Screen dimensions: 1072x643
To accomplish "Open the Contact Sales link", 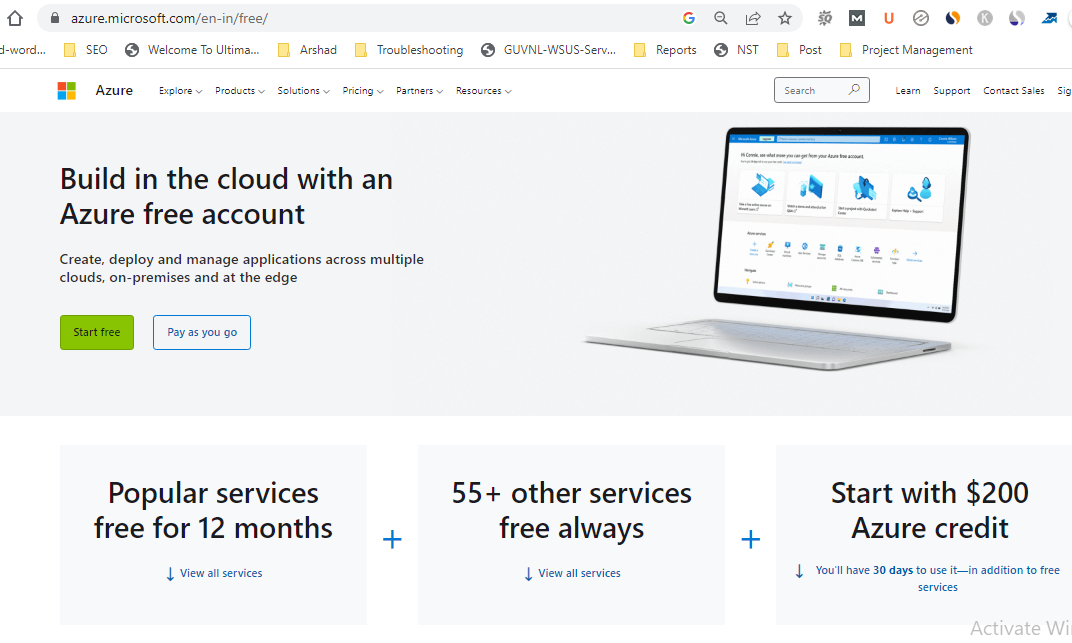I will 1014,91.
